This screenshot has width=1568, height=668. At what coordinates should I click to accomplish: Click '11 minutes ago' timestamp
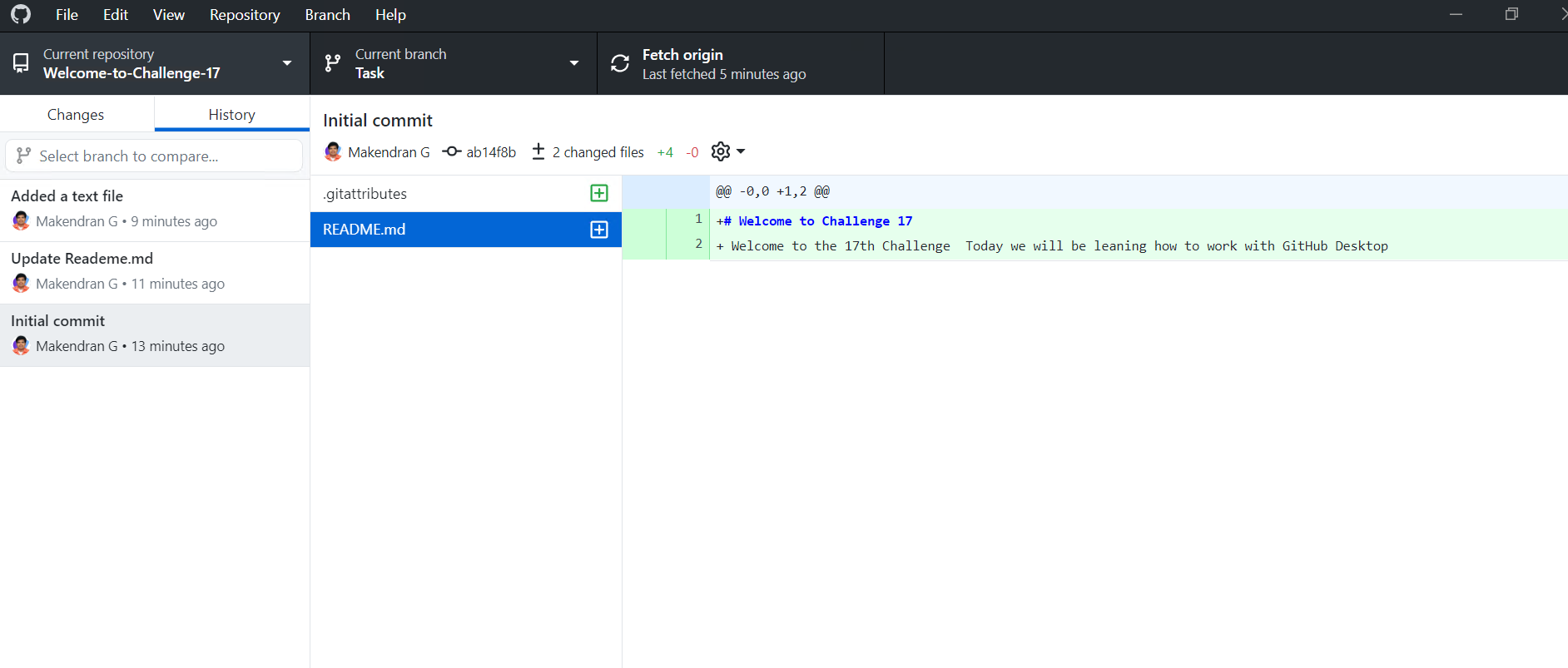tap(178, 284)
